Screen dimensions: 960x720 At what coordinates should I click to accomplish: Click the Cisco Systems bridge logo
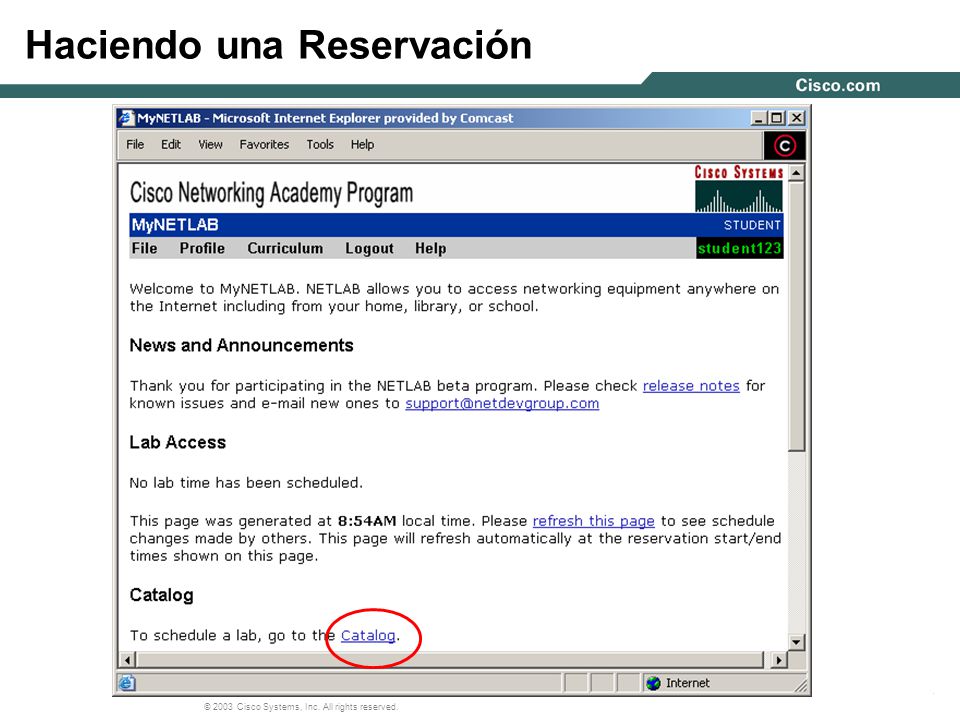pos(739,189)
